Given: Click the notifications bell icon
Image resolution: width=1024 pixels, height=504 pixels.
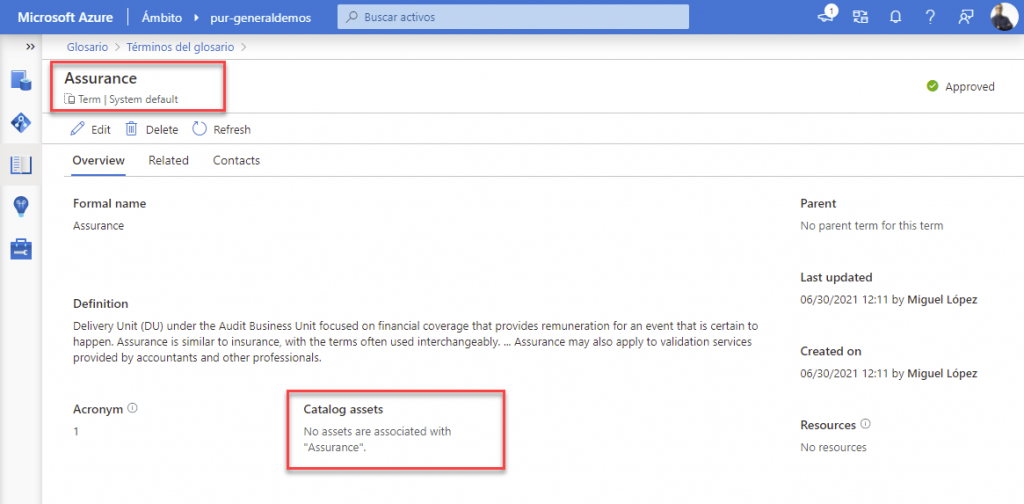Looking at the screenshot, I should (896, 17).
